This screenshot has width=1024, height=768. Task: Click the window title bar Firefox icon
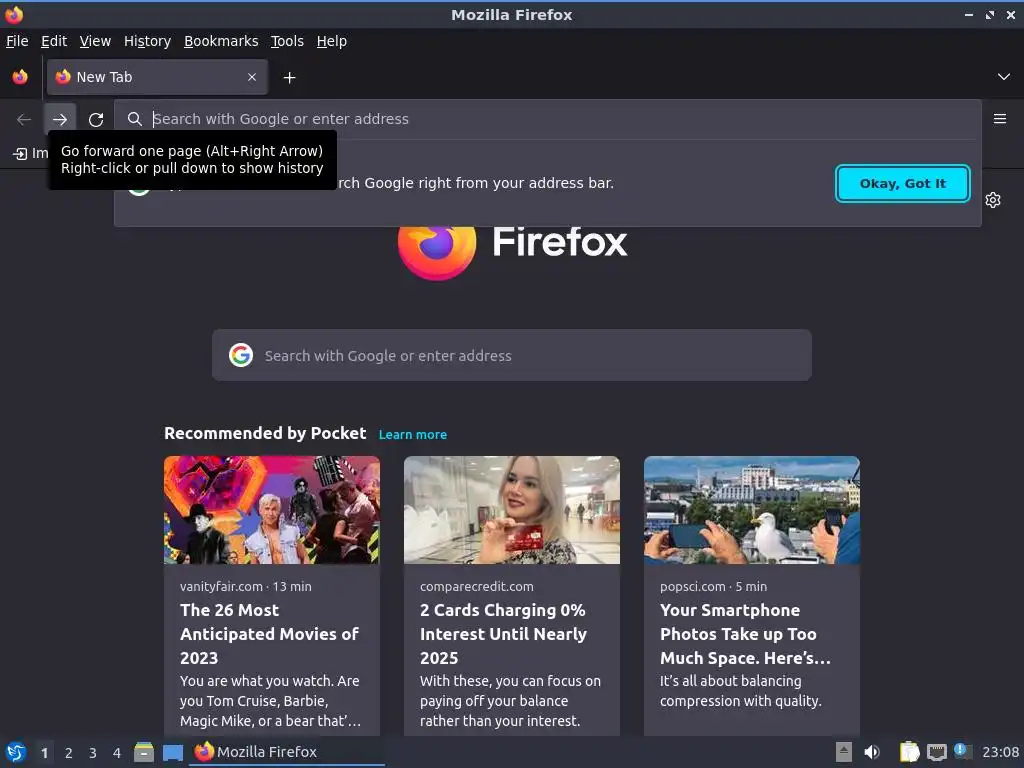14,14
